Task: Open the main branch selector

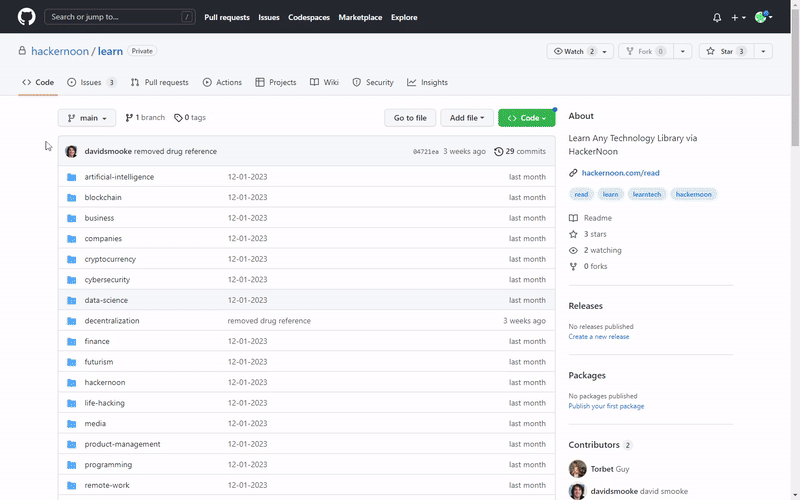Action: pyautogui.click(x=87, y=118)
